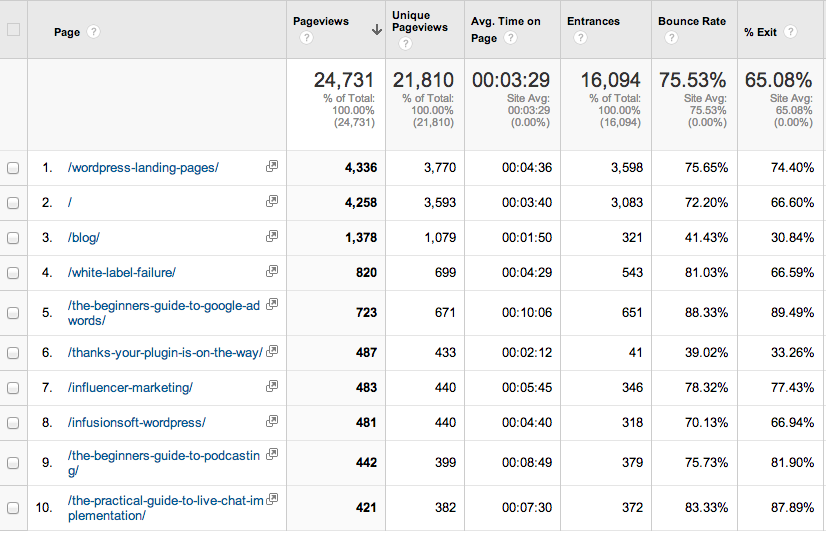The width and height of the screenshot is (826, 535).
Task: Toggle the select-all checkbox in header
Action: [x=13, y=30]
